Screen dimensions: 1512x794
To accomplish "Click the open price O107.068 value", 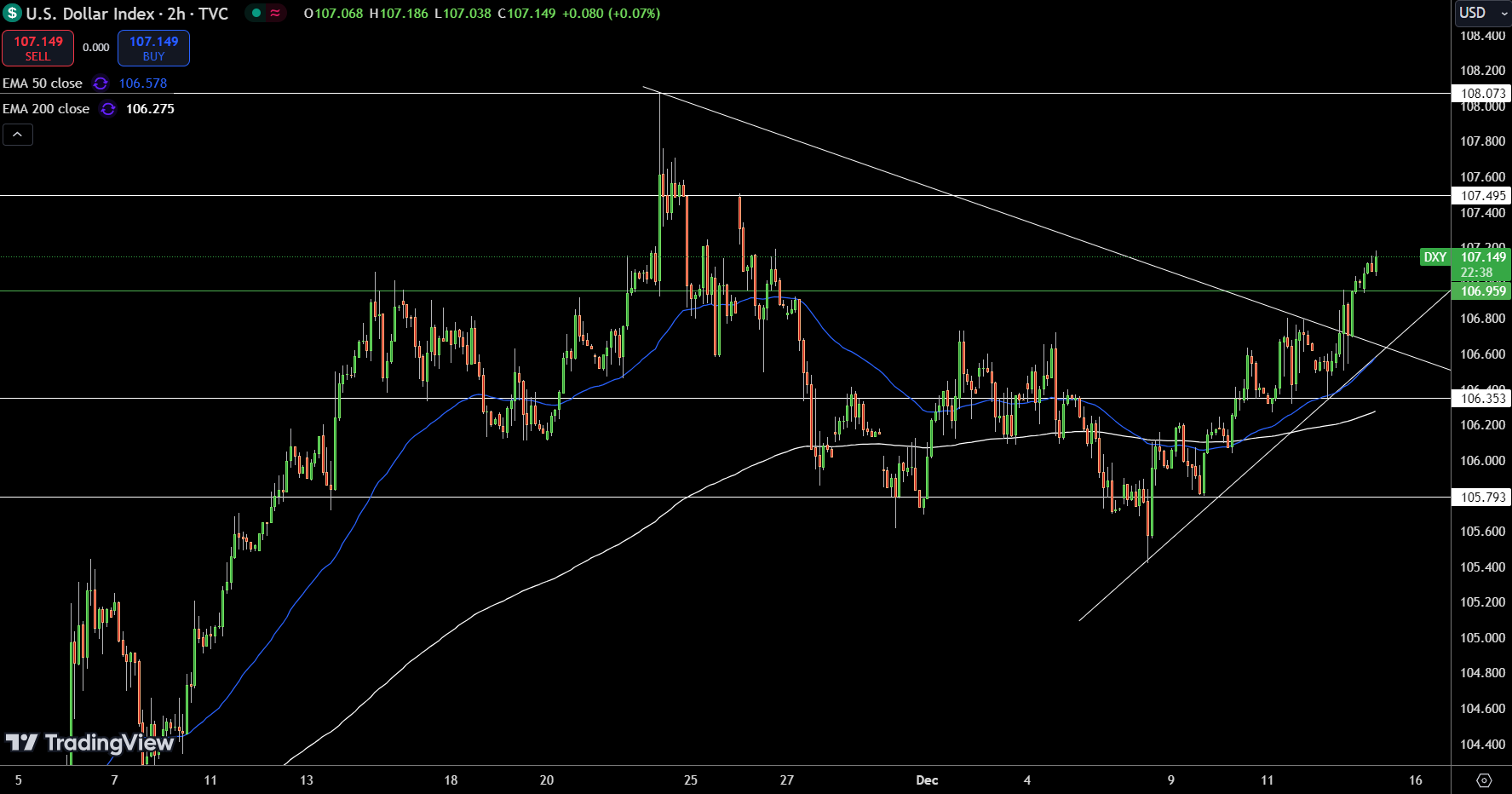I will click(x=333, y=14).
